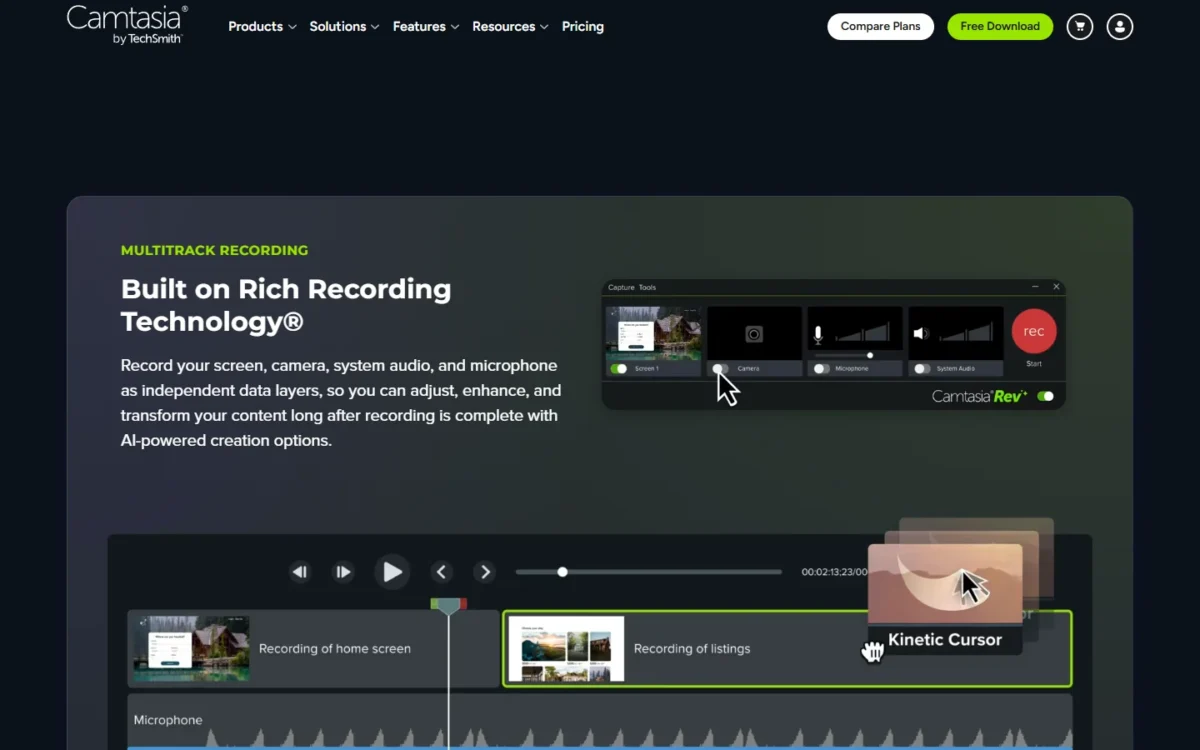Viewport: 1200px width, 750px height.
Task: Click the Camtasia by TechSmith logo
Action: tap(127, 25)
